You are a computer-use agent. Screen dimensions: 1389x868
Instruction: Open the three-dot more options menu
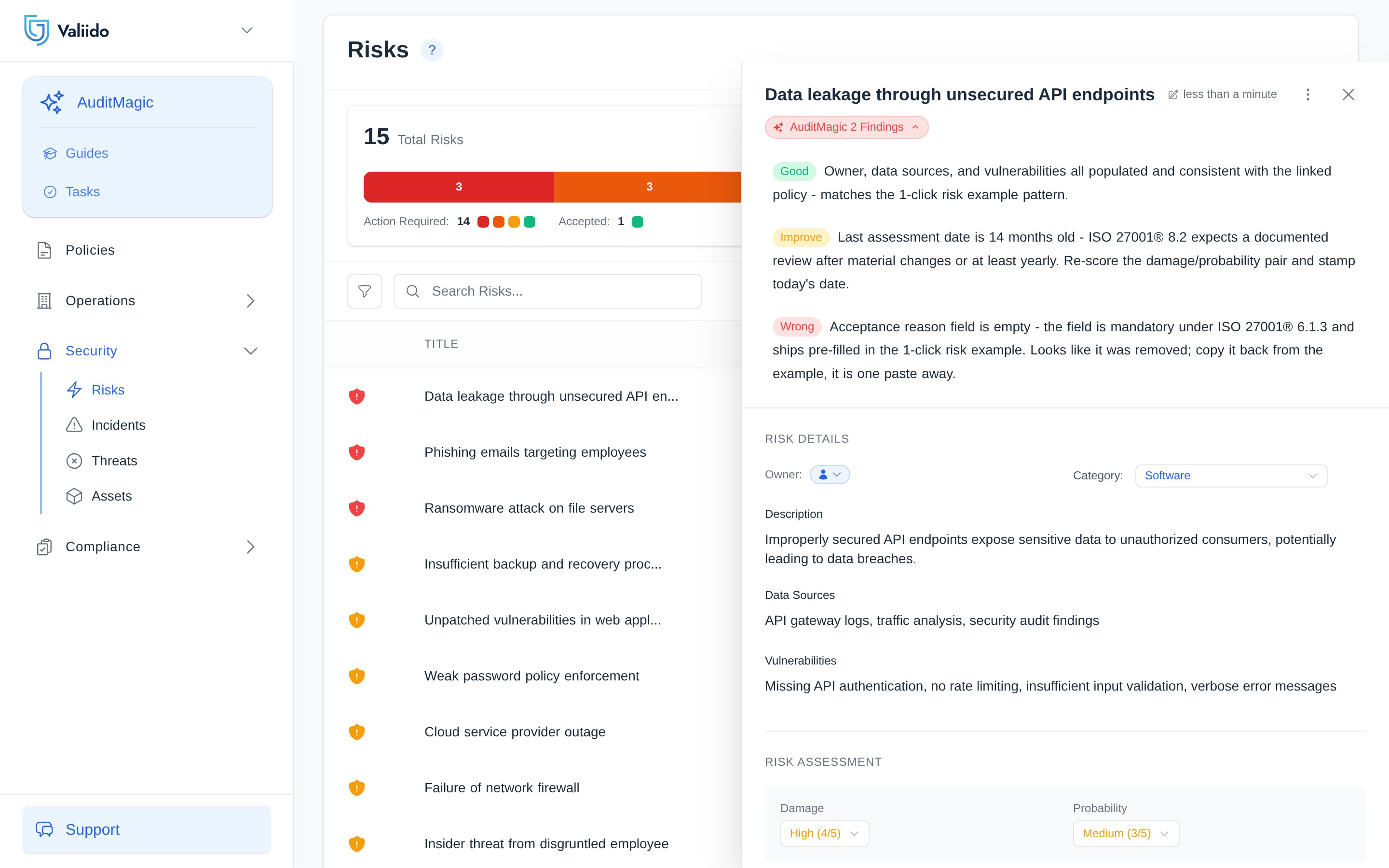click(x=1307, y=95)
